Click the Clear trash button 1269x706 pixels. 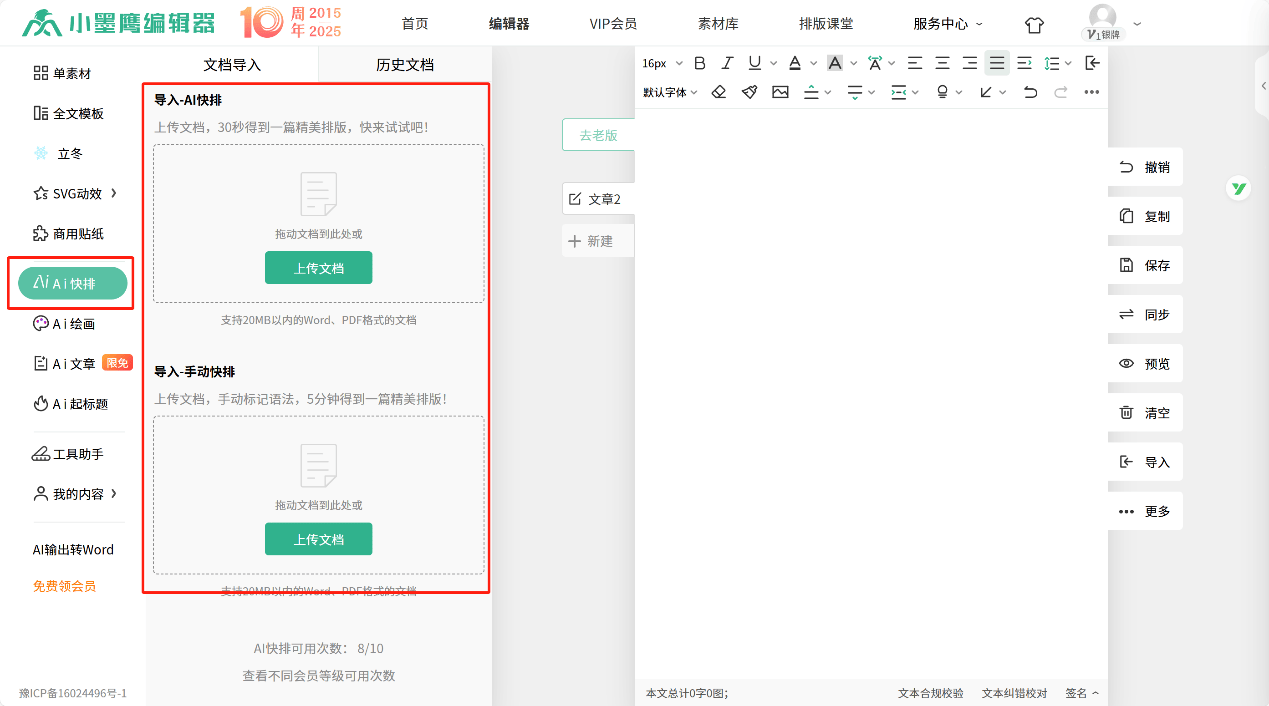(1145, 413)
